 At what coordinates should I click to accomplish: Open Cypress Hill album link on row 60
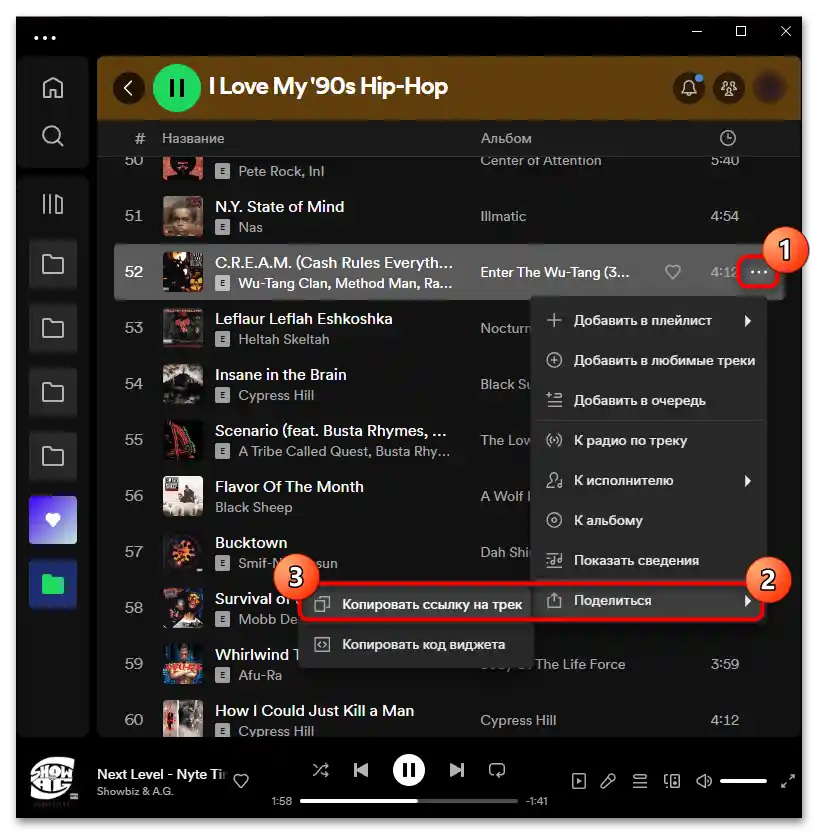pos(518,720)
